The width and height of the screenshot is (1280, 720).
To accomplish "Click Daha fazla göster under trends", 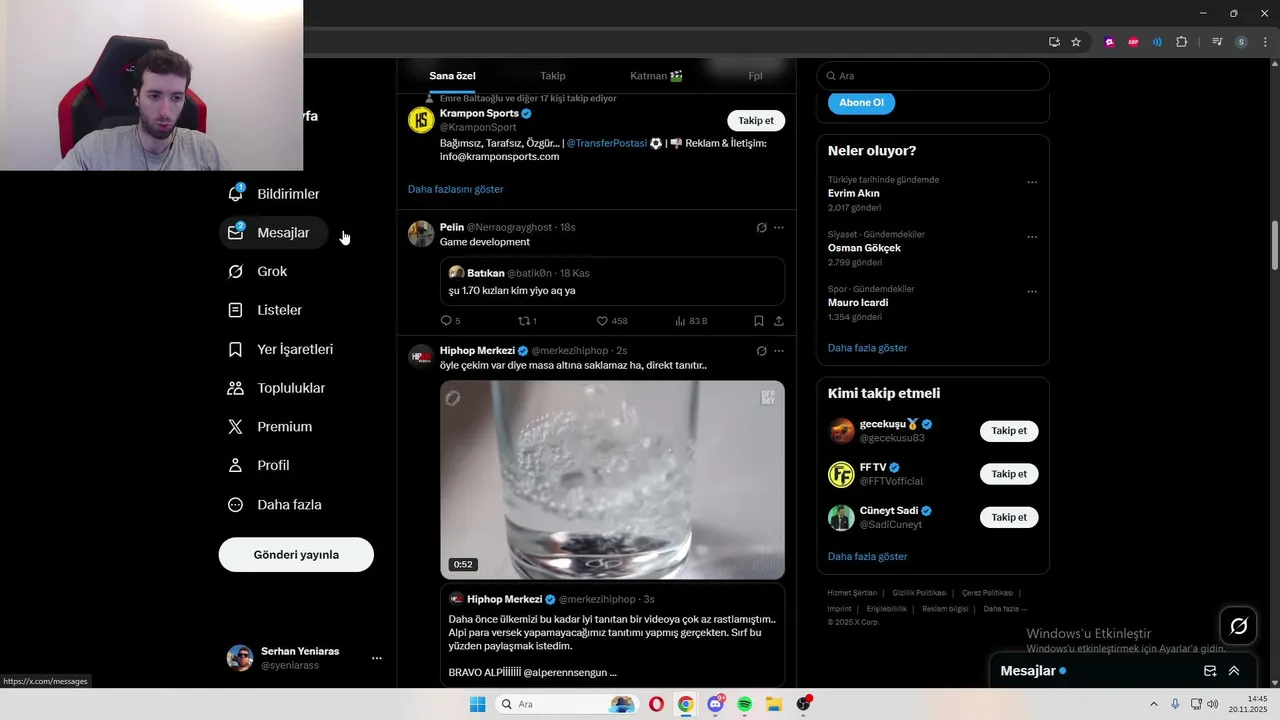I will 867,348.
